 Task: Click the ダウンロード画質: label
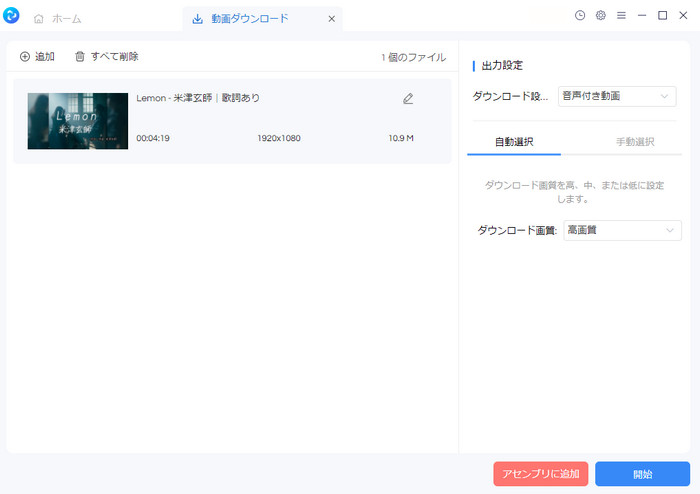pos(517,230)
